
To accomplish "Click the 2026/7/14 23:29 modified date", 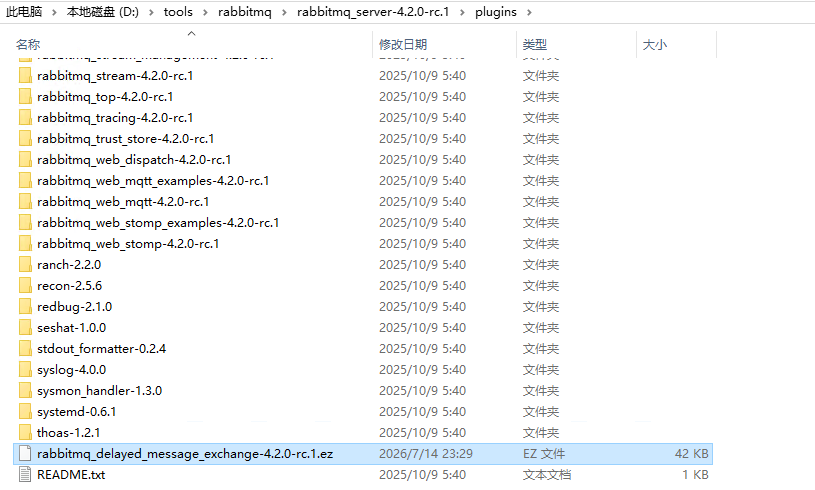I will point(426,454).
